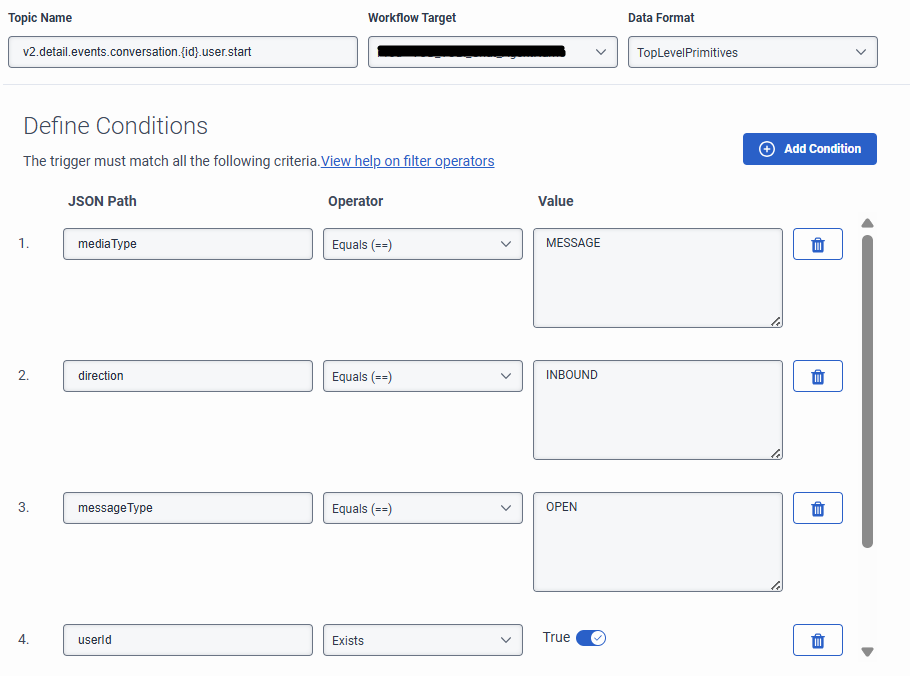The height and width of the screenshot is (676, 910).
Task: Click the conditions list scrollbar thumb
Action: click(867, 390)
